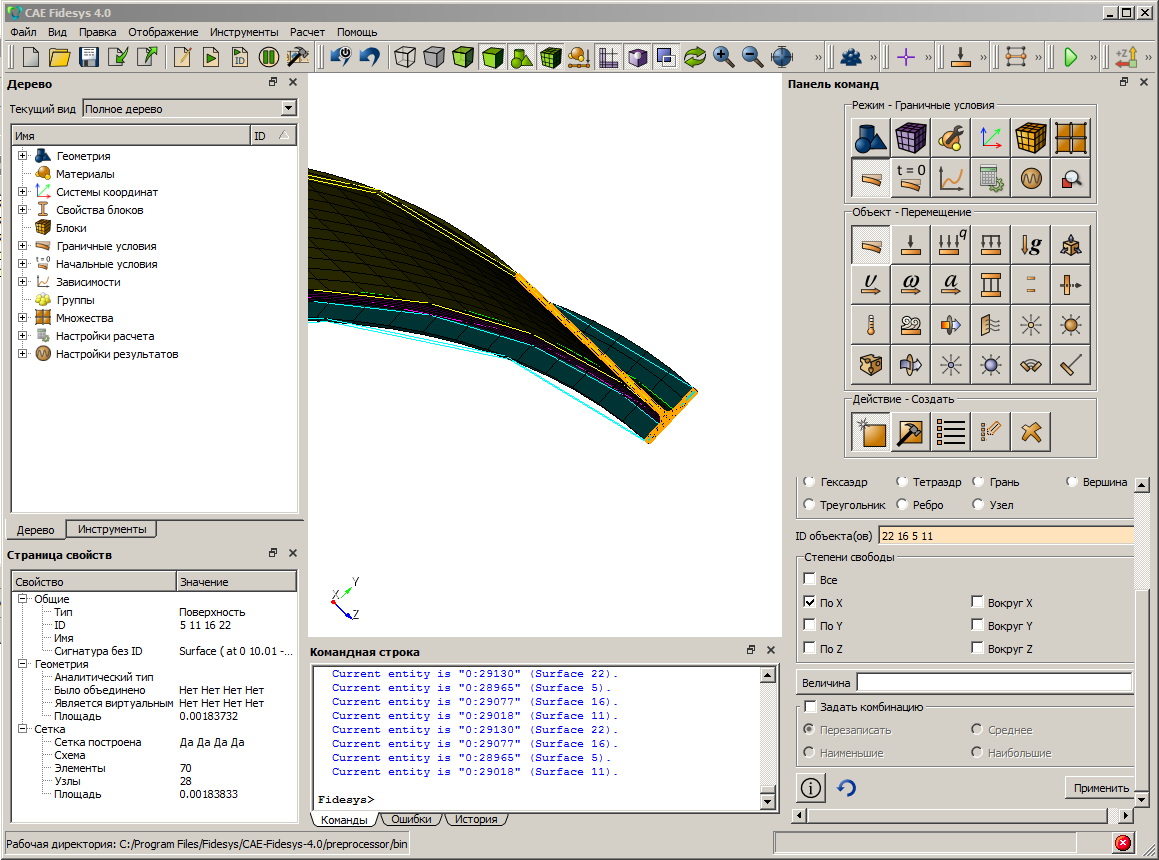Viewport: 1159px width, 860px height.
Task: Click the list action icon
Action: tap(951, 432)
